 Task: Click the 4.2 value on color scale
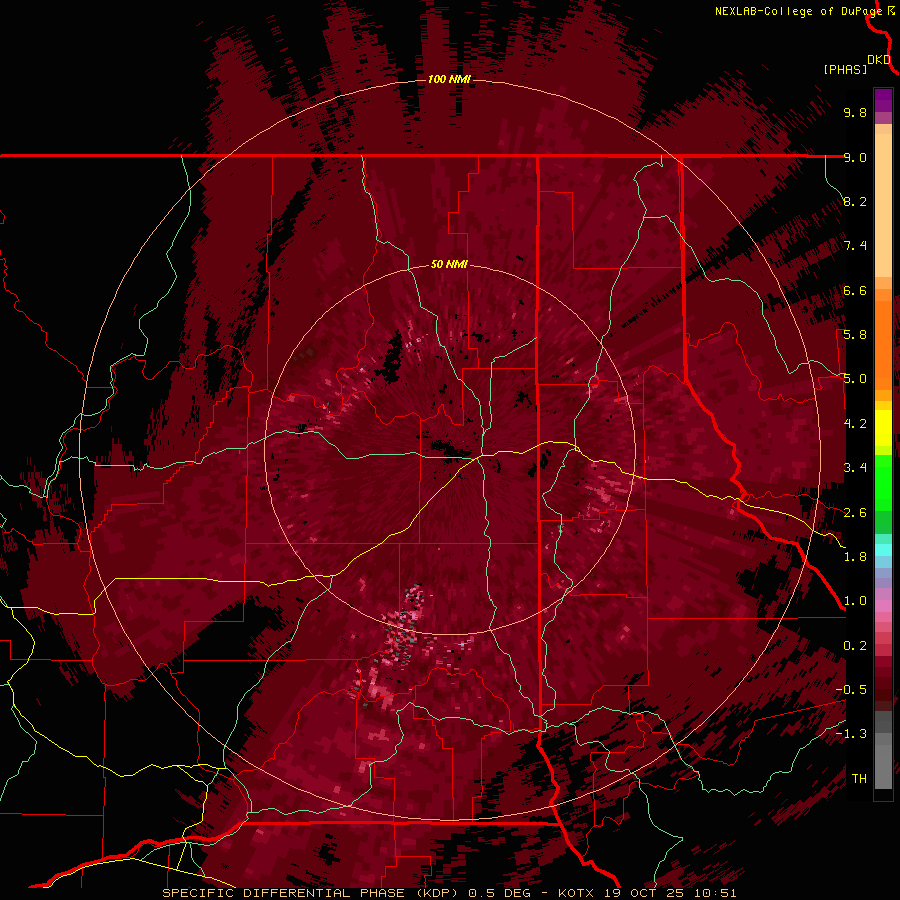point(855,424)
